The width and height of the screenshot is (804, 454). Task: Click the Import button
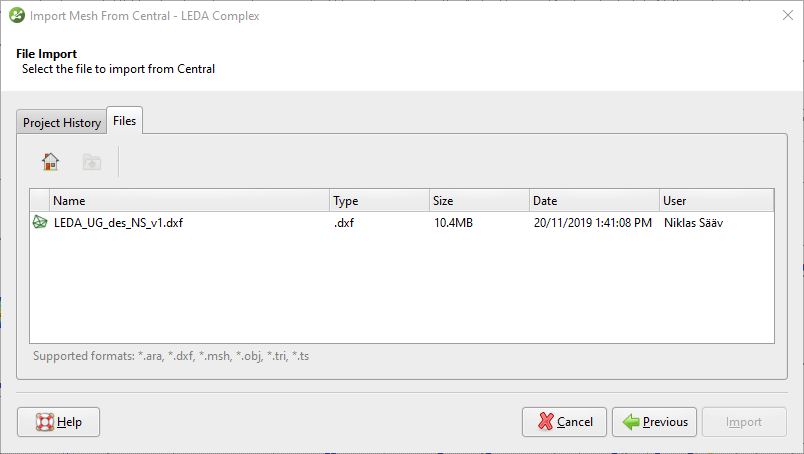pyautogui.click(x=744, y=422)
